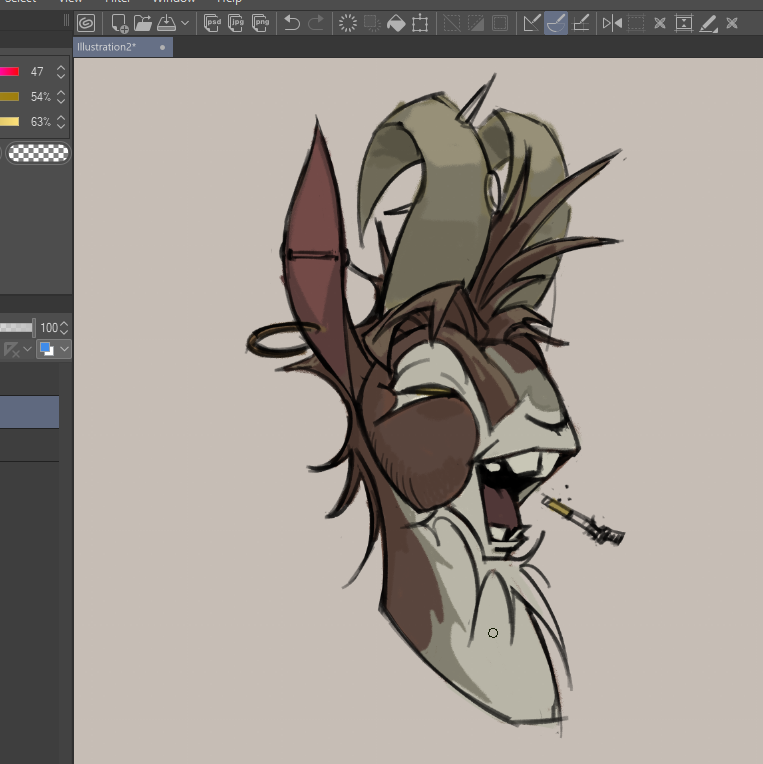This screenshot has height=764, width=763.
Task: Adjust the 54% saturation color slider
Action: [9, 96]
